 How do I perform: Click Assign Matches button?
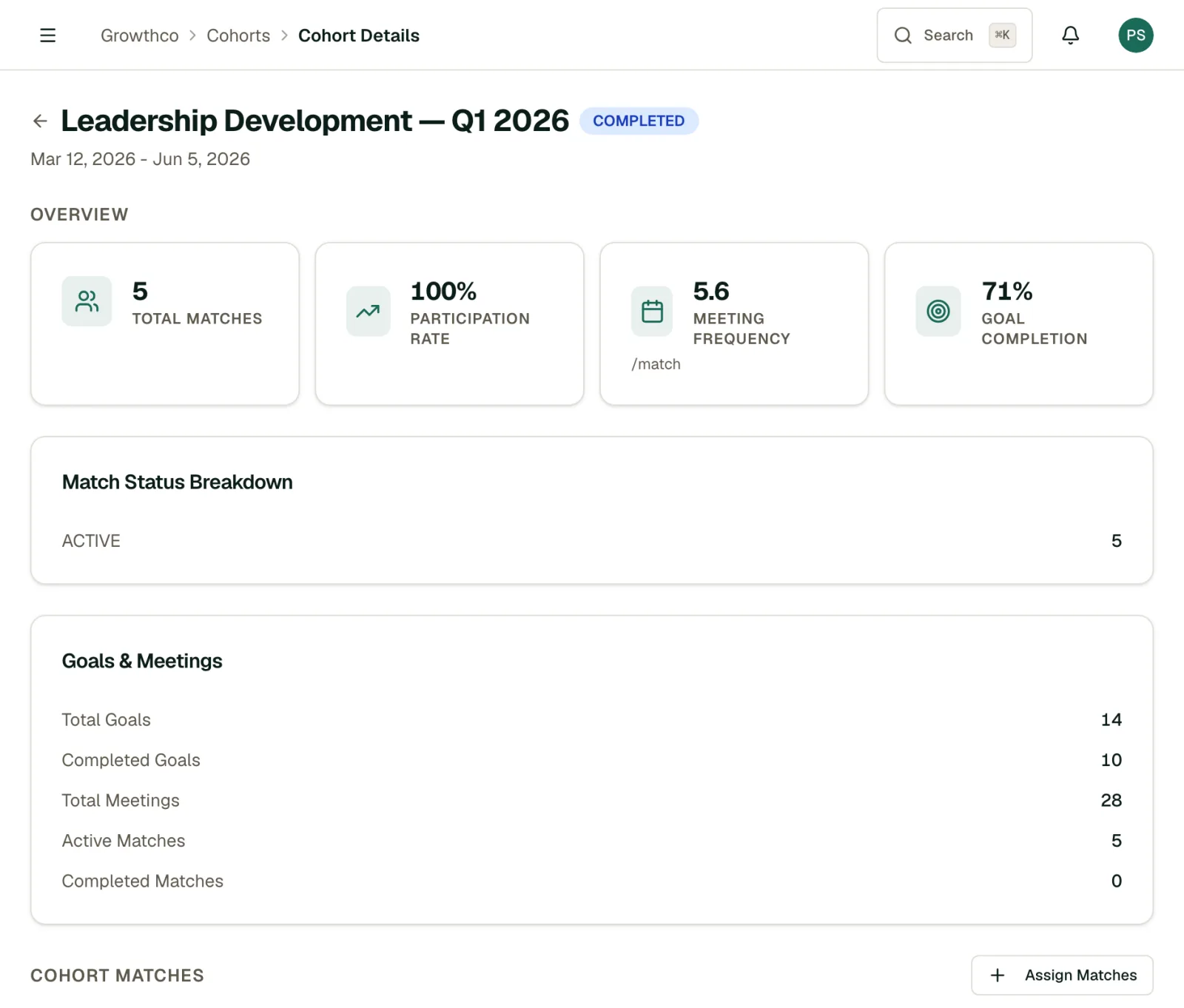[x=1062, y=975]
